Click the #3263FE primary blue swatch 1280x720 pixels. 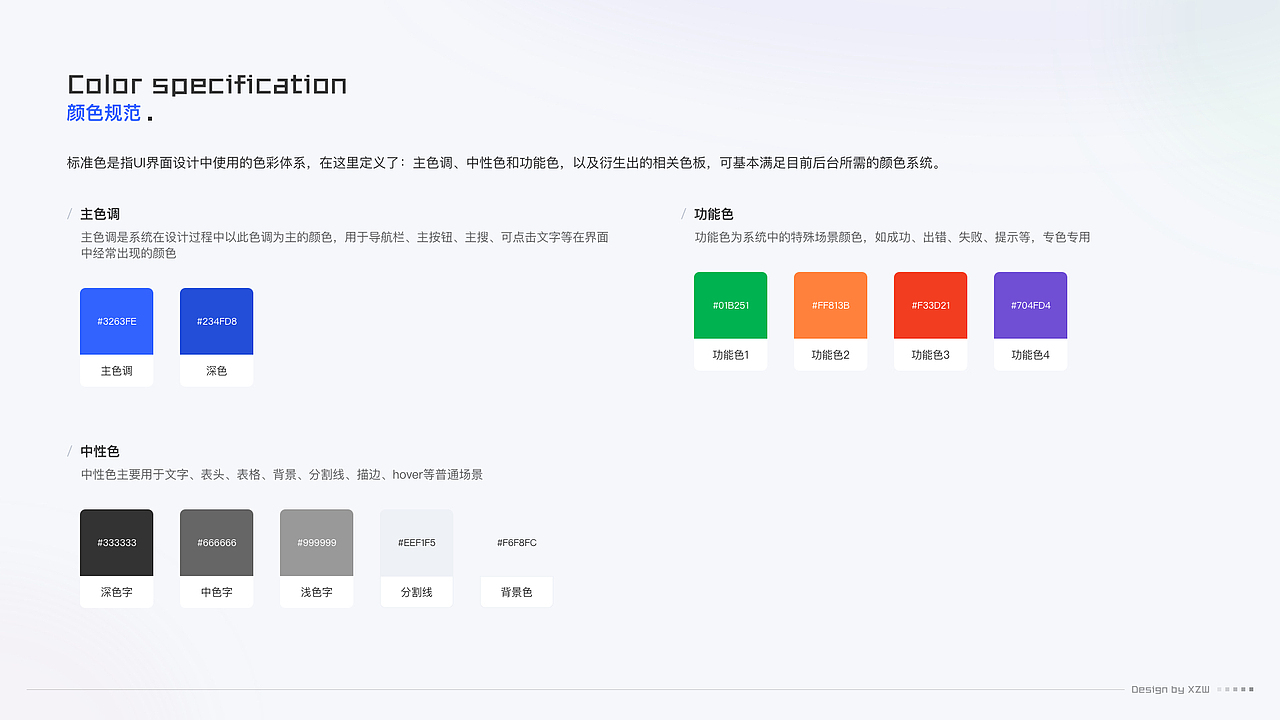pos(116,321)
